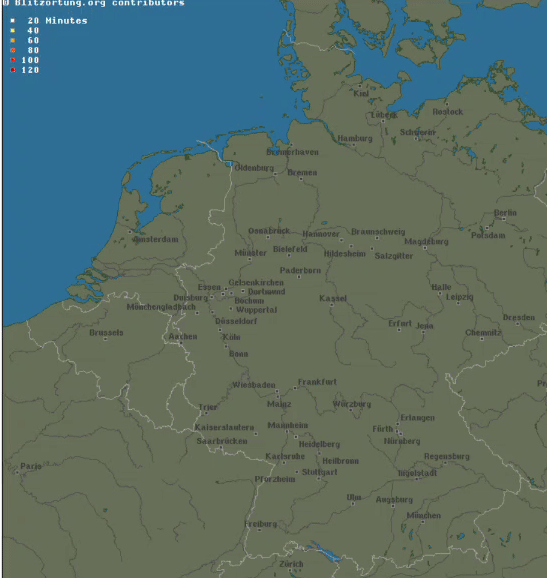Click the Rostock city label

pos(447,112)
